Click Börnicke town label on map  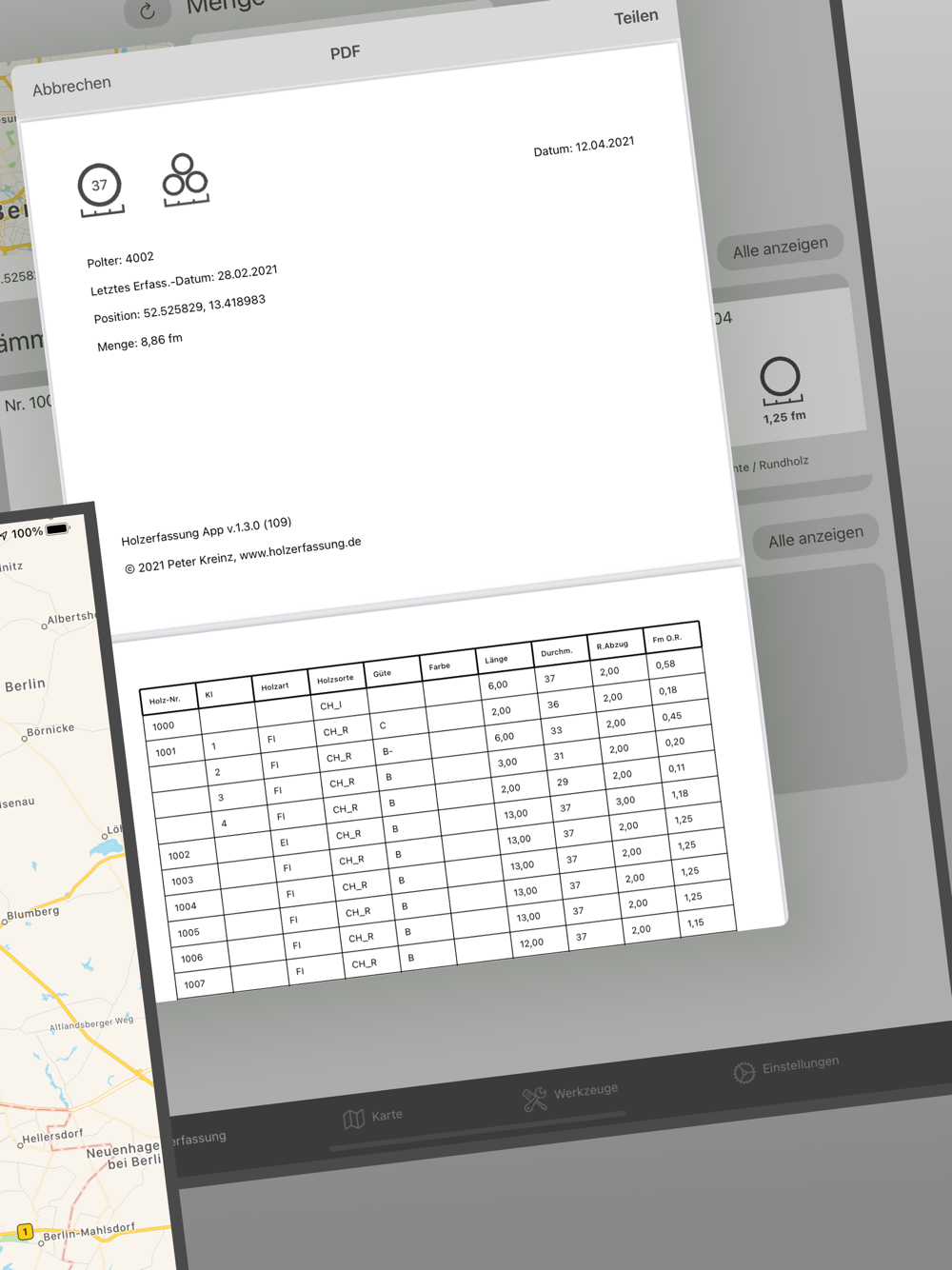coord(50,730)
